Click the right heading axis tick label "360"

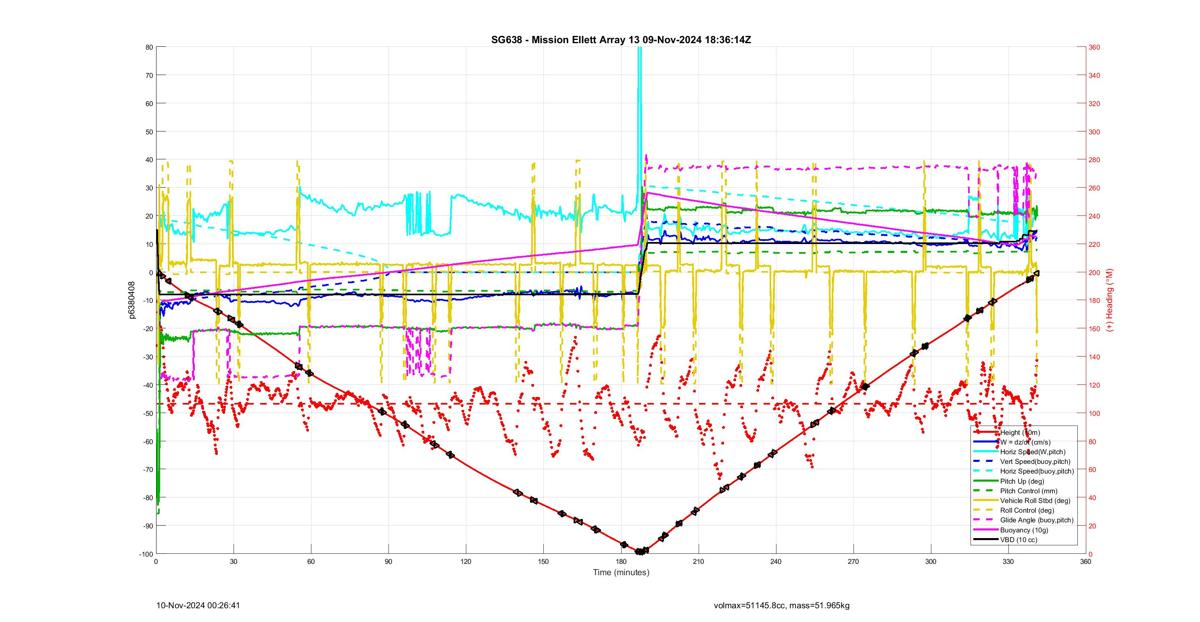tap(1095, 47)
